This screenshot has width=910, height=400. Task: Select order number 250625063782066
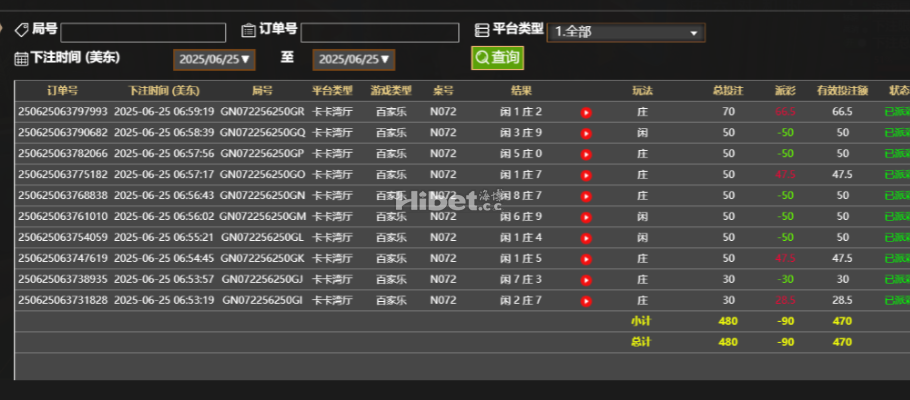point(63,153)
